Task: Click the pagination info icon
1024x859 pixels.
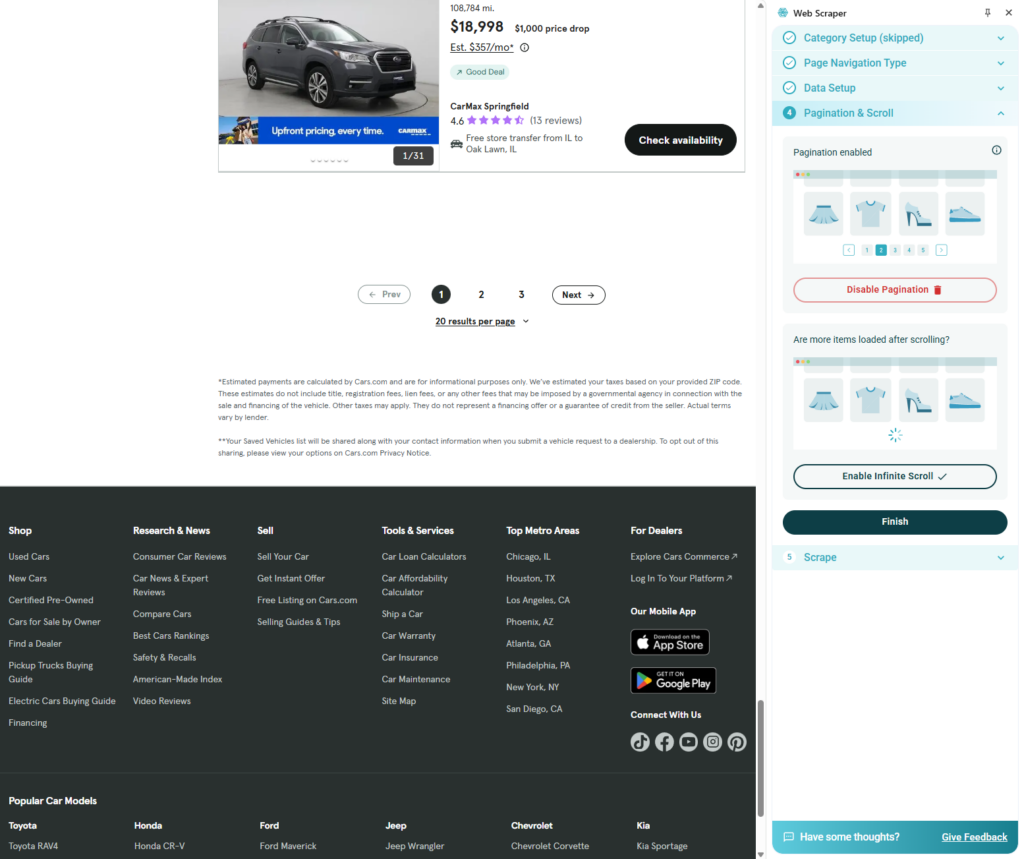Action: [x=996, y=151]
